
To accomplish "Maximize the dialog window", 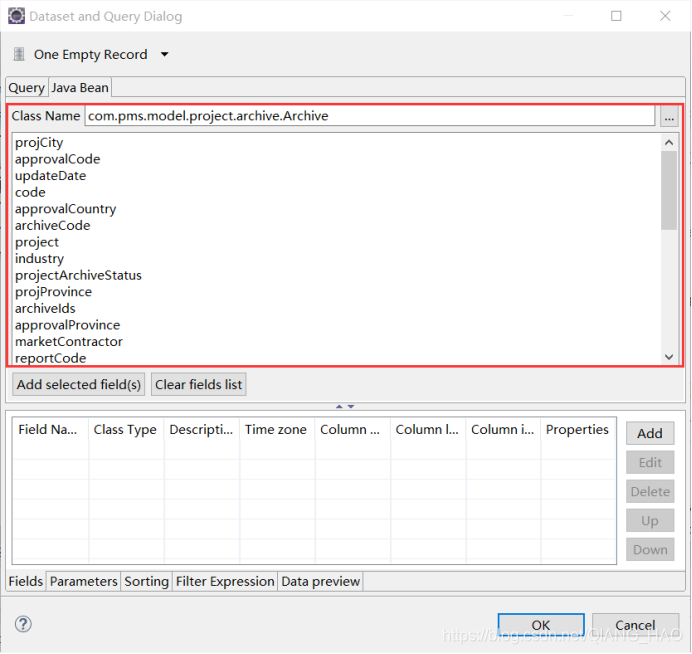I will coord(617,16).
